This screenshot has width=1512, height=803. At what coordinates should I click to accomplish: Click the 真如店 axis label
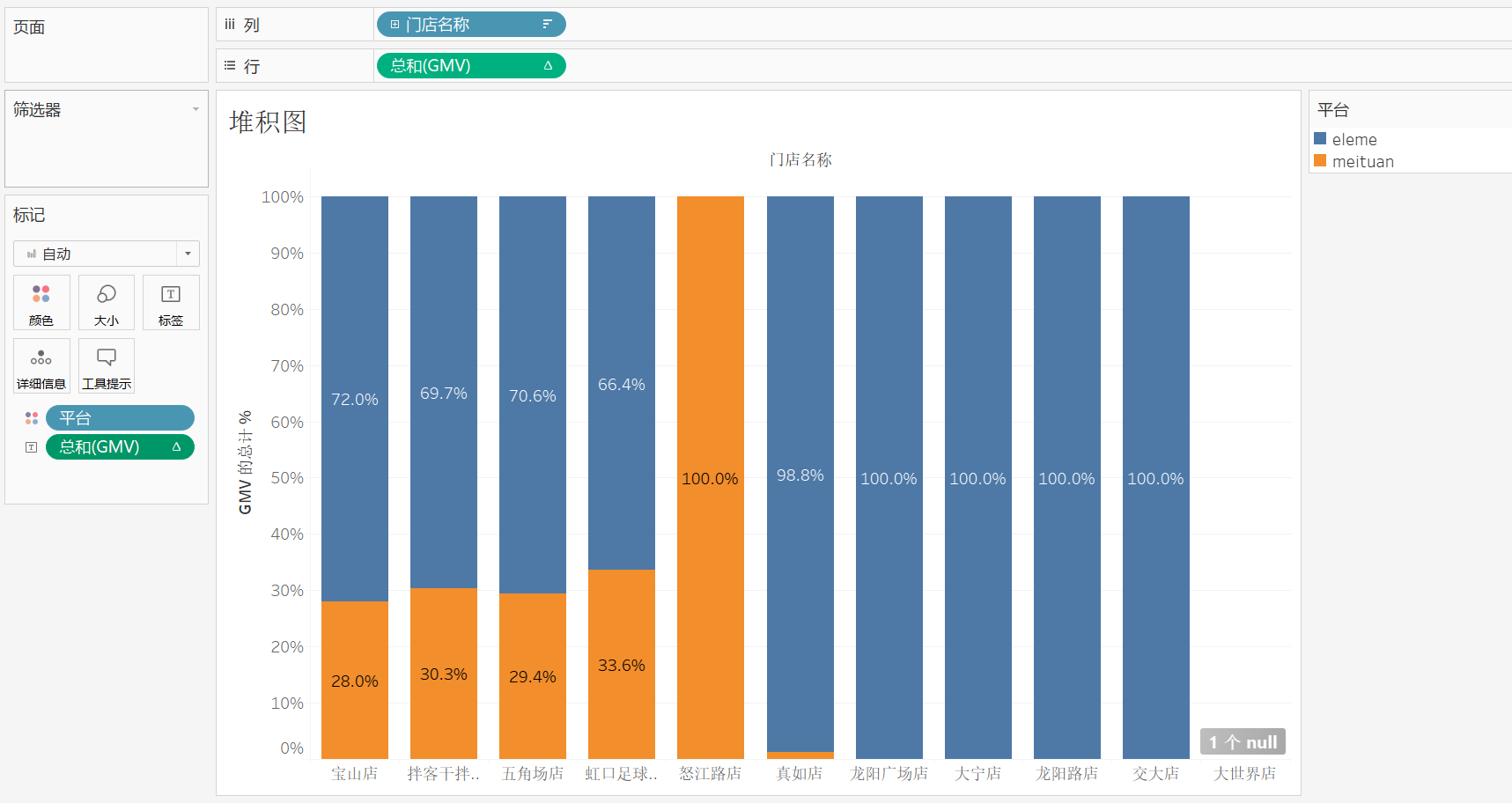coord(800,773)
